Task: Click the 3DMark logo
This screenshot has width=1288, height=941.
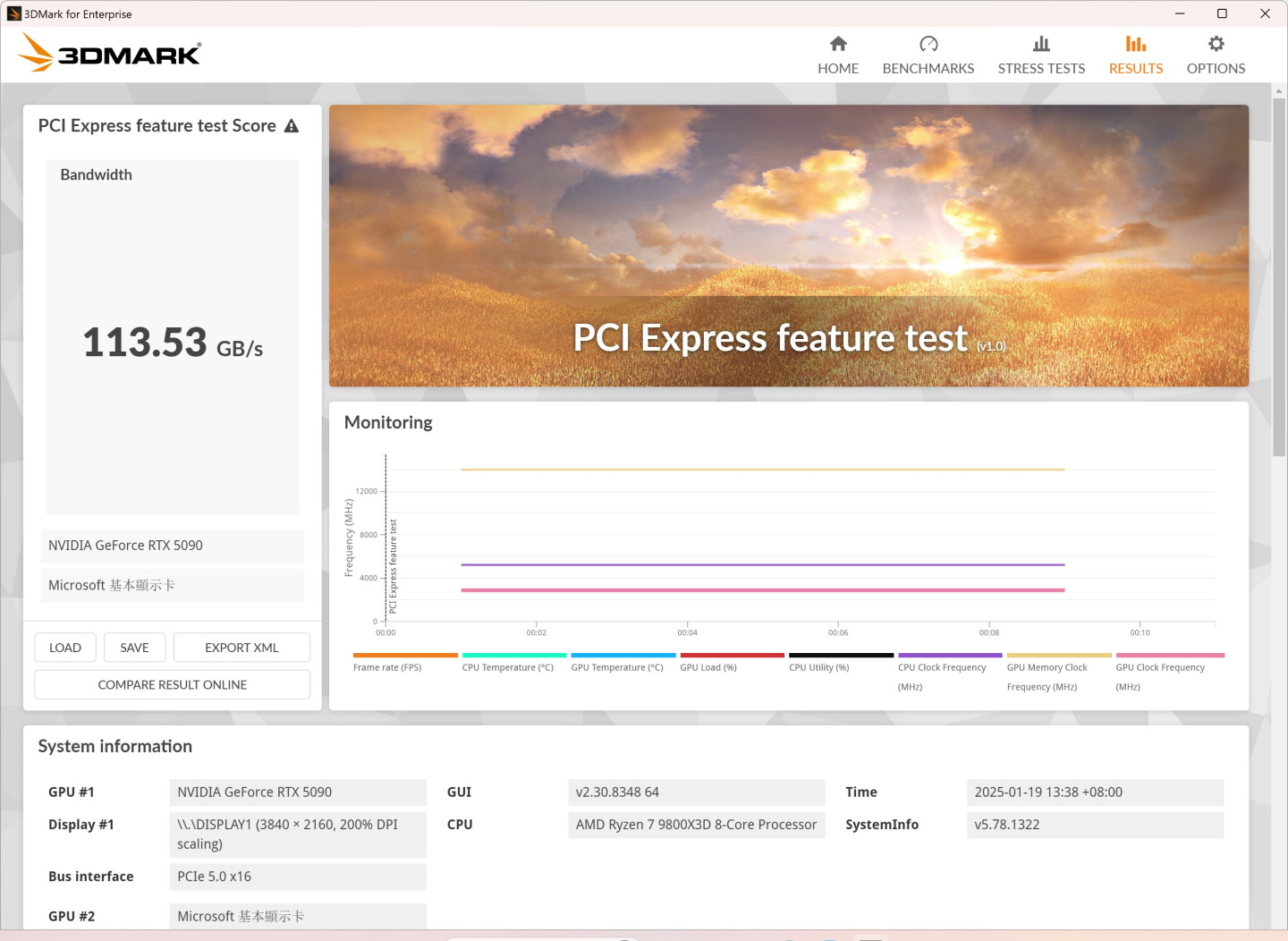Action: tap(110, 53)
